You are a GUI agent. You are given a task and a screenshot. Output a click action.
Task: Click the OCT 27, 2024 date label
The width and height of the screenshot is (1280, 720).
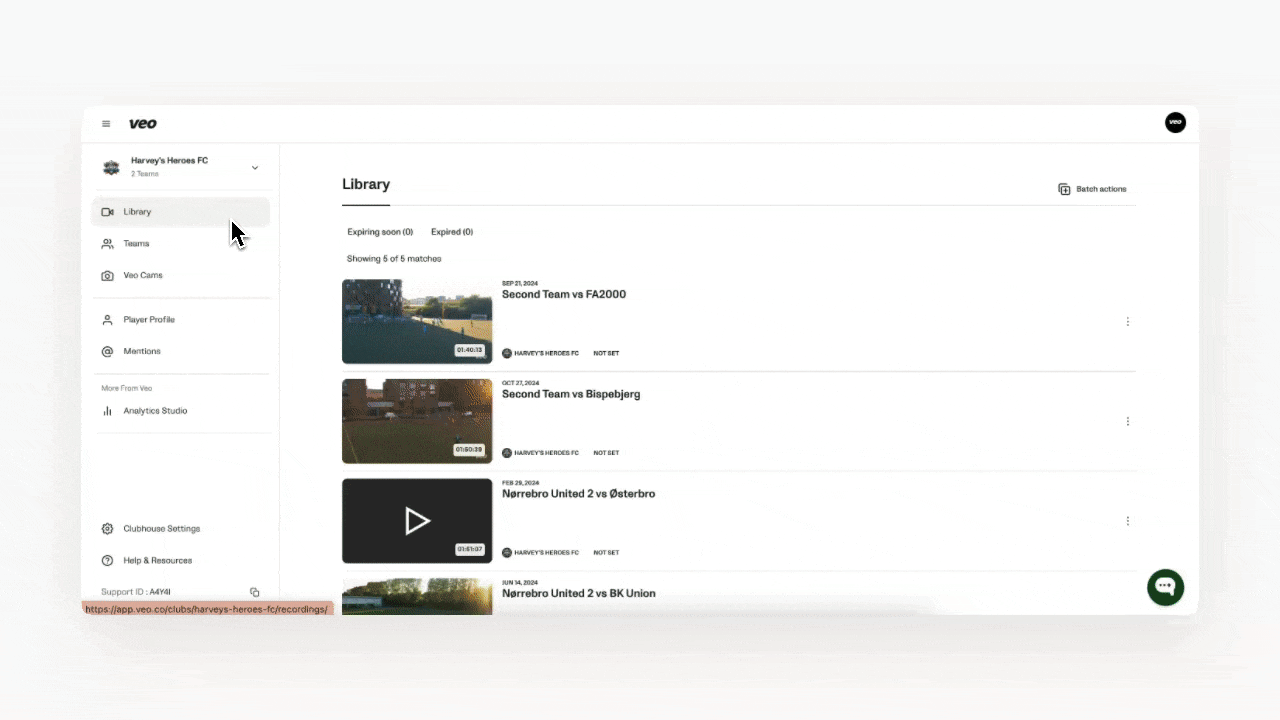[520, 383]
